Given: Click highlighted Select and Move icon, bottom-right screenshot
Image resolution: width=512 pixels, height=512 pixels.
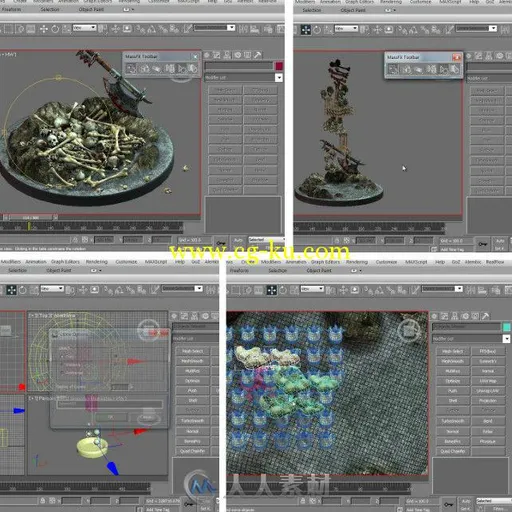Looking at the screenshot, I should click(x=272, y=290).
